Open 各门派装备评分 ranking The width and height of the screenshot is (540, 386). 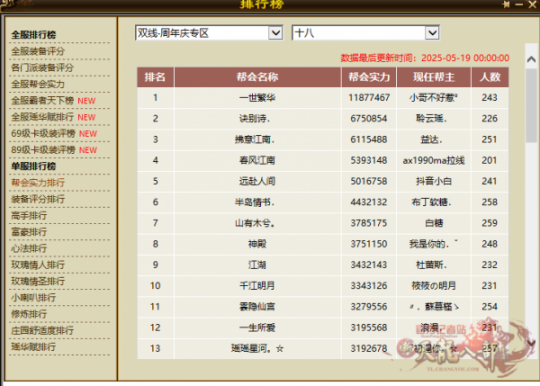point(42,67)
